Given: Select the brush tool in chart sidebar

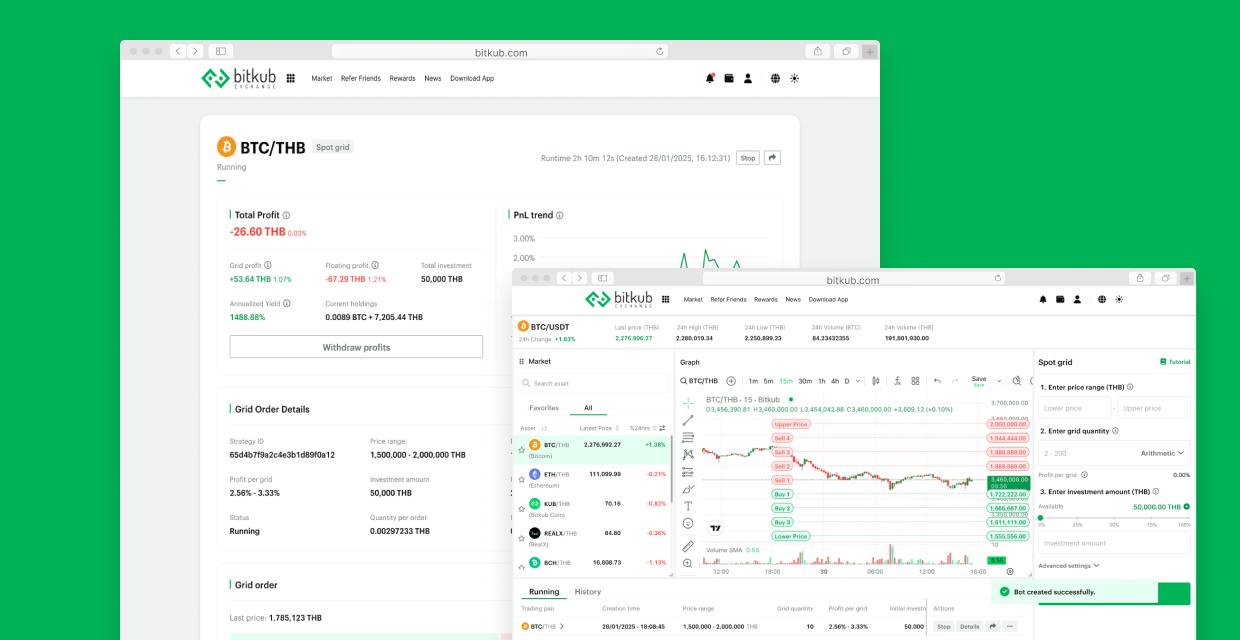Looking at the screenshot, I should (x=688, y=489).
